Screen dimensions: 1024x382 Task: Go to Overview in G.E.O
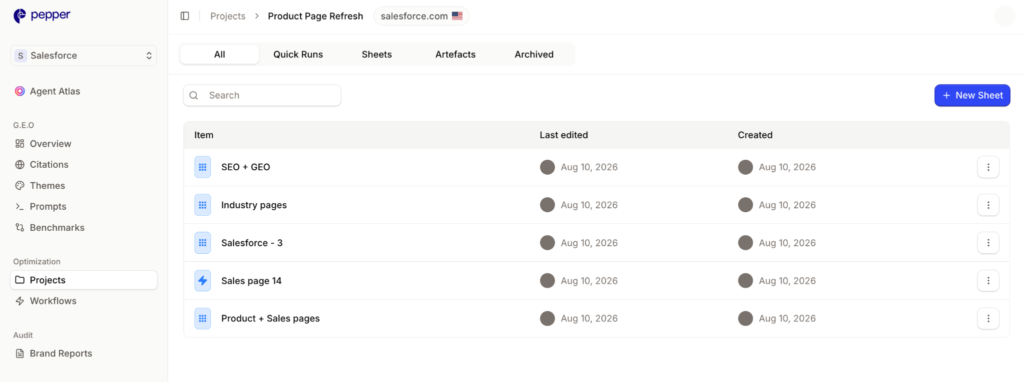[50, 144]
